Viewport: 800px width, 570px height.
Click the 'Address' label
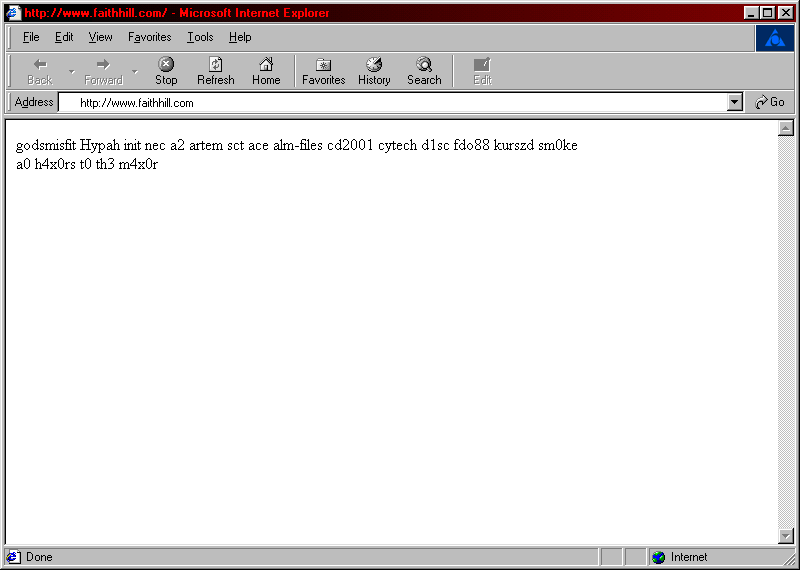[34, 102]
